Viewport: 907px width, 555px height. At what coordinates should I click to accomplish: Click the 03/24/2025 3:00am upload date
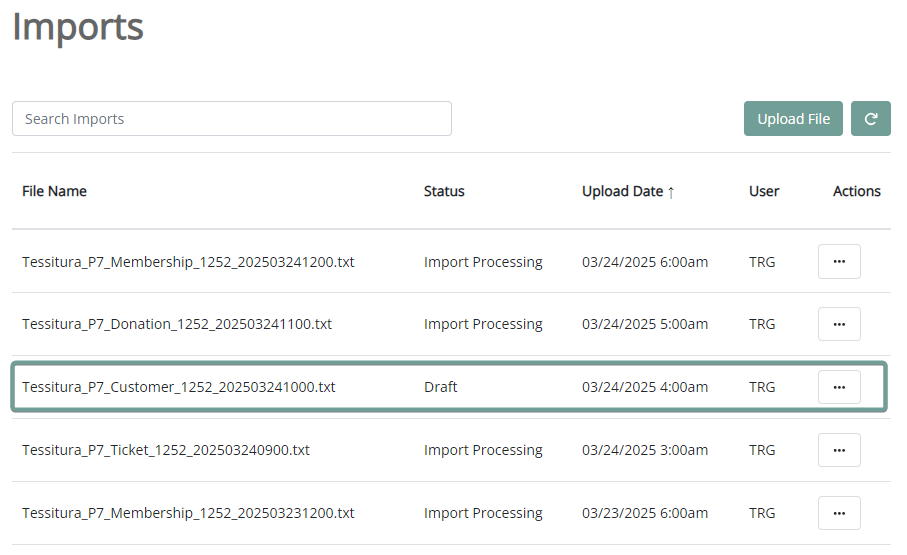point(645,450)
